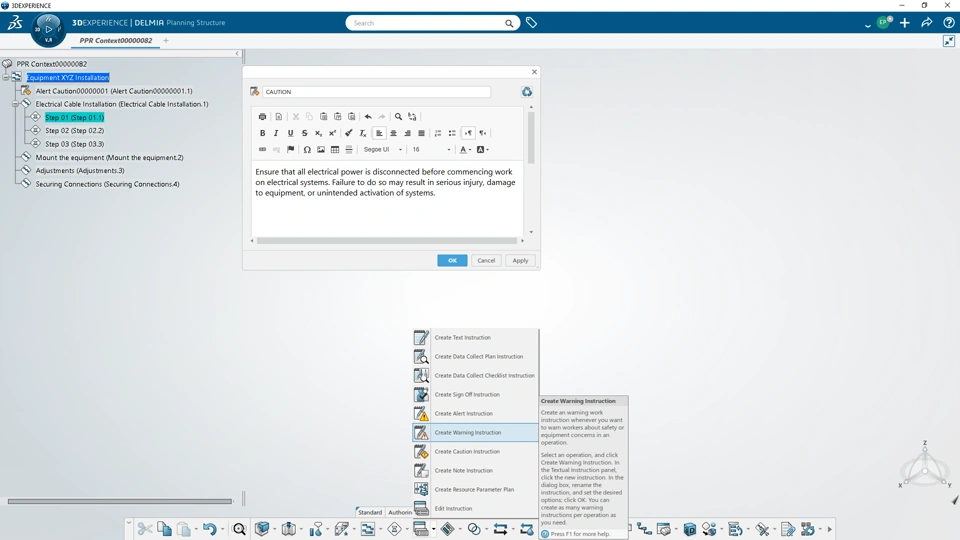Expand bottom toolbar overflow arrow on right

pyautogui.click(x=830, y=529)
